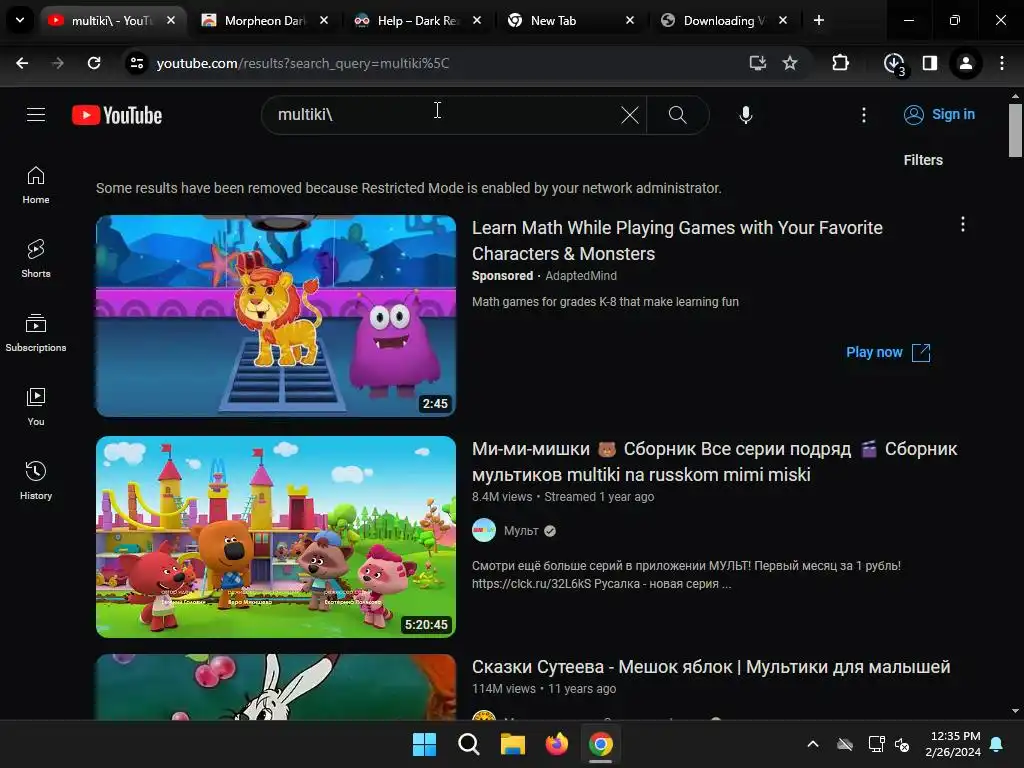The width and height of the screenshot is (1024, 768).
Task: Open Мульт channel name link
Action: (521, 531)
